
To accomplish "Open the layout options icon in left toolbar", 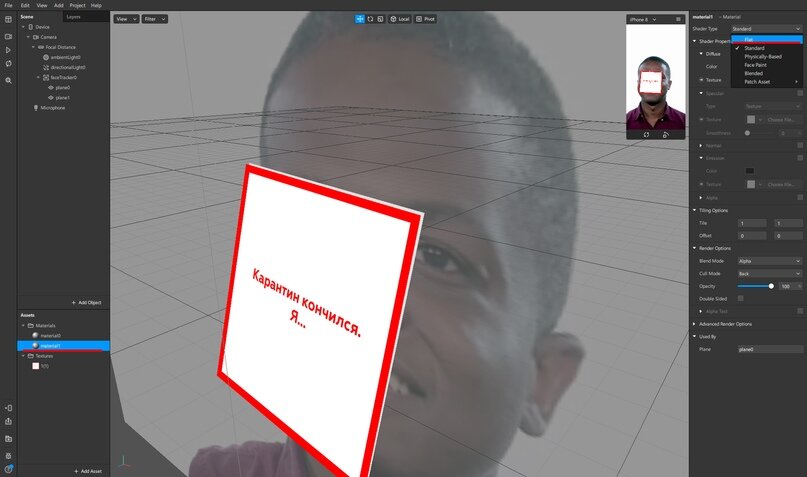I will pos(8,20).
